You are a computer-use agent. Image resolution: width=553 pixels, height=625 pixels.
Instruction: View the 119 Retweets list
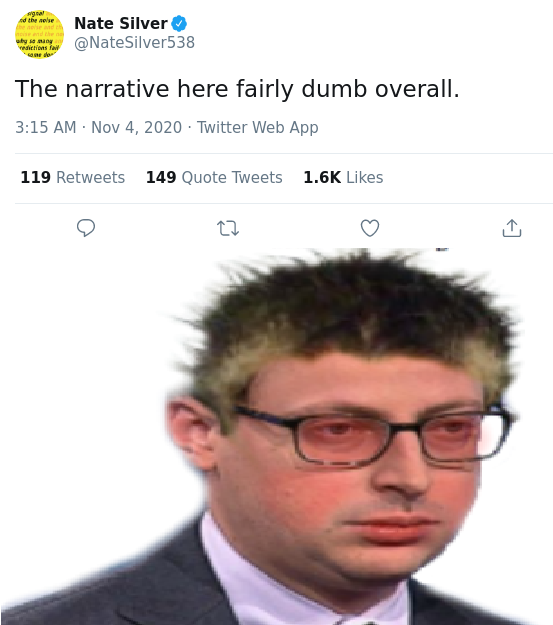click(x=73, y=177)
